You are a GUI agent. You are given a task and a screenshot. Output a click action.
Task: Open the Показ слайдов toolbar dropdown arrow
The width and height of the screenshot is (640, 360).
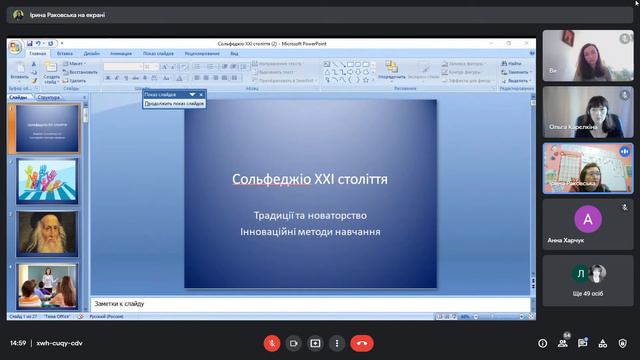point(192,95)
